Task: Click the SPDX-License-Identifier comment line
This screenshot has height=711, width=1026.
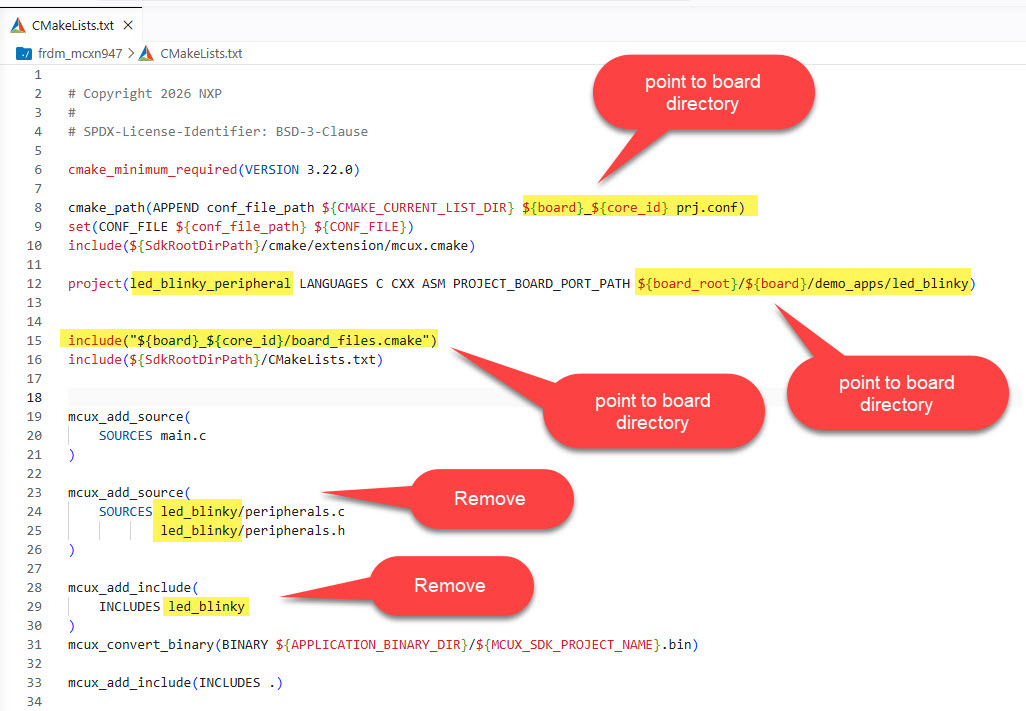Action: click(x=225, y=132)
